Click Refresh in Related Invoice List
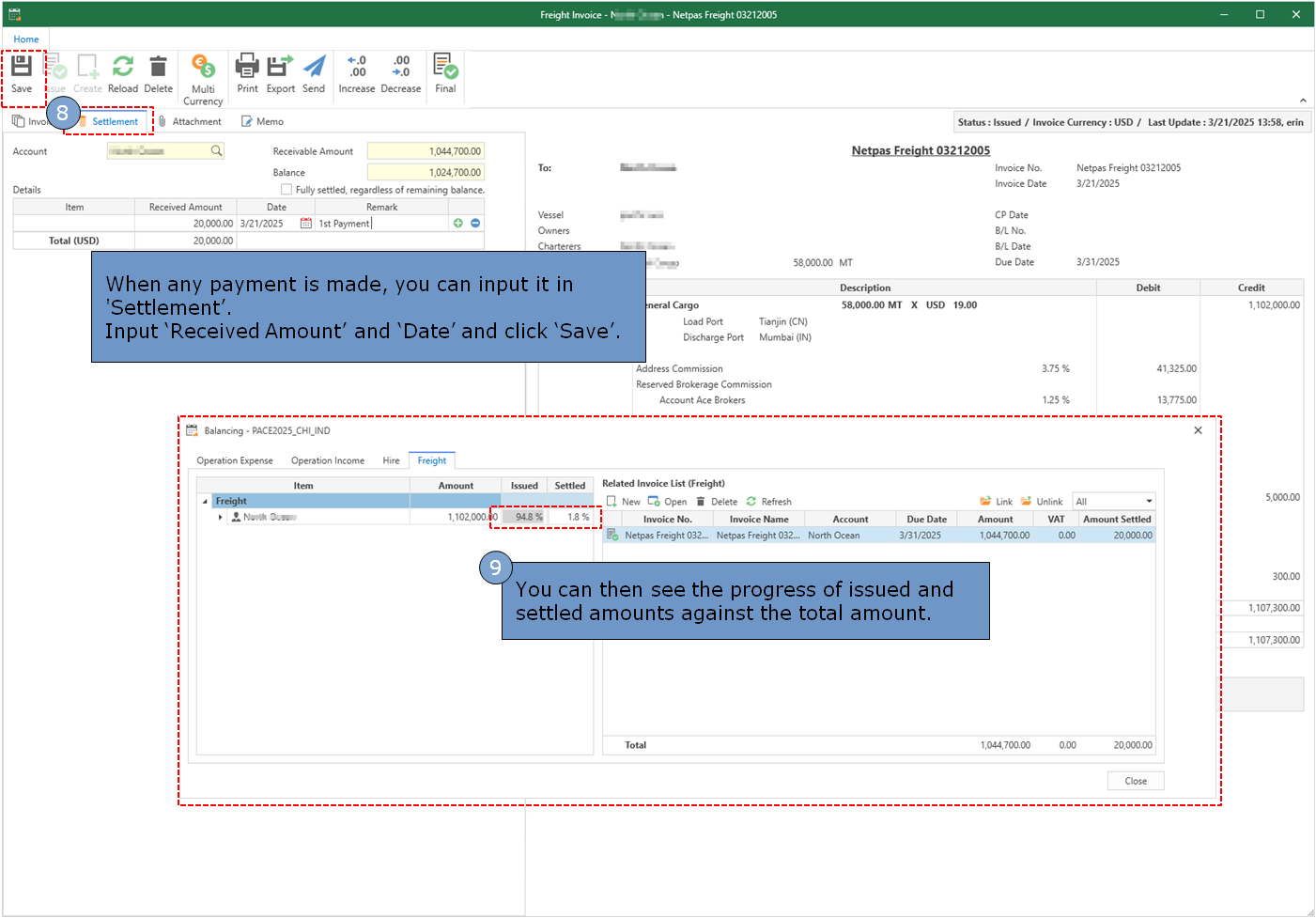 click(768, 502)
